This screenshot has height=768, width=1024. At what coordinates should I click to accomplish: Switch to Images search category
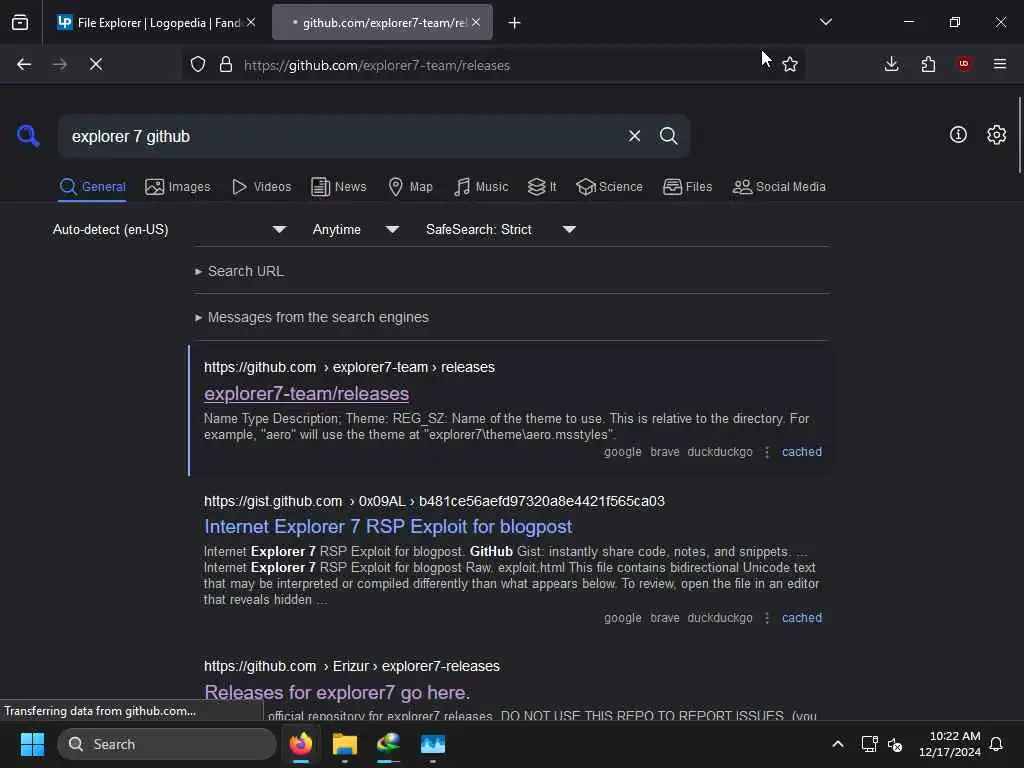(178, 187)
